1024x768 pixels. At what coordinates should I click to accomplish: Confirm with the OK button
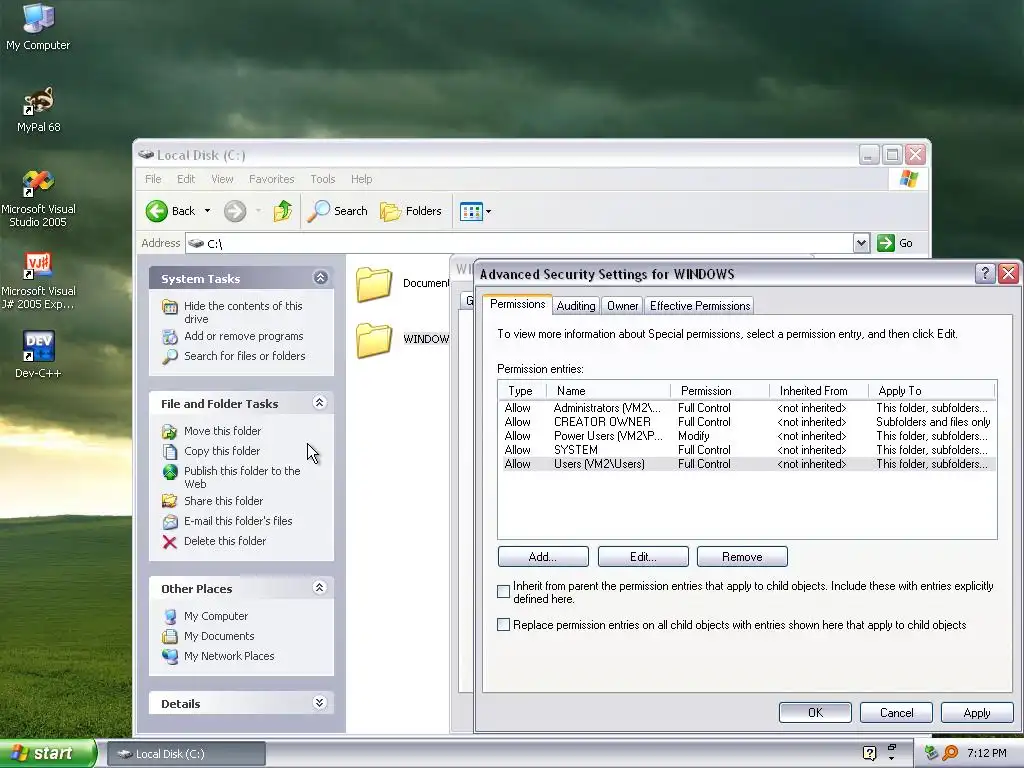815,712
